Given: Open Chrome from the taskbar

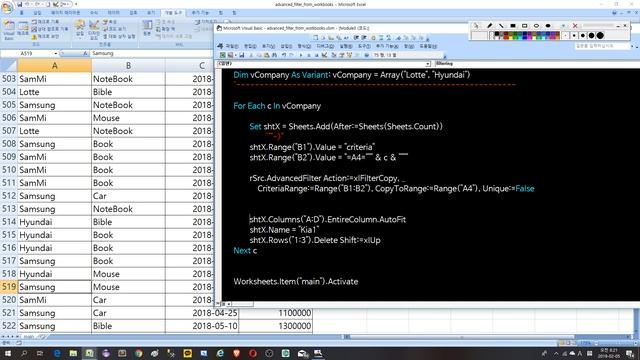Looking at the screenshot, I should tap(138, 353).
